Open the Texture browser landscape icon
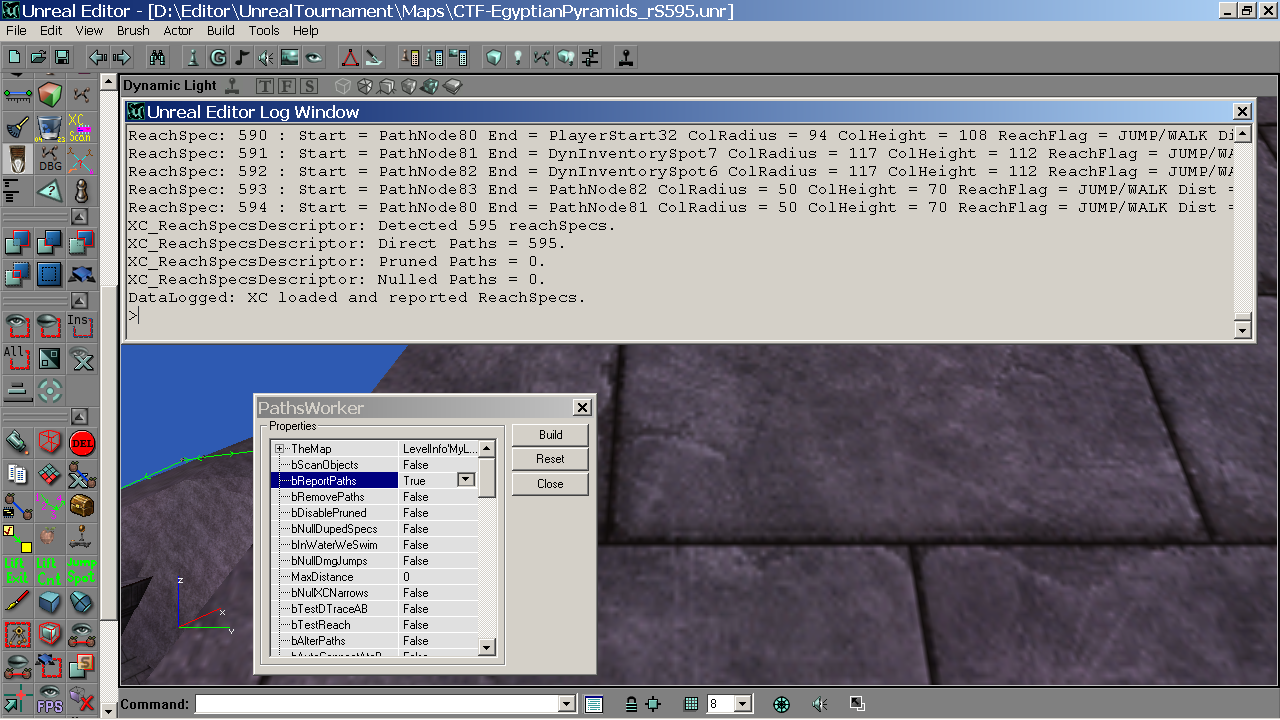Image resolution: width=1280 pixels, height=720 pixels. pos(290,57)
